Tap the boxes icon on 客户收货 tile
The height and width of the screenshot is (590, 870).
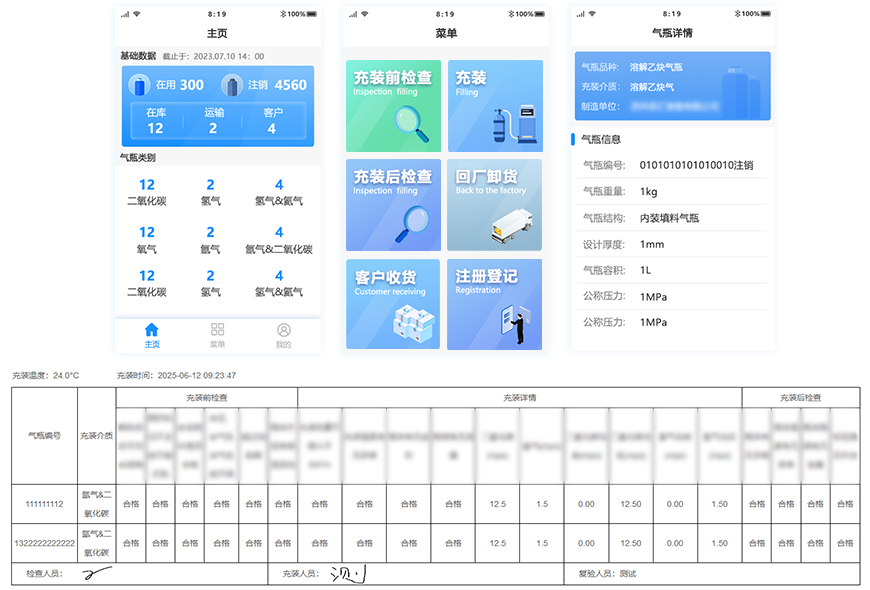click(x=413, y=322)
